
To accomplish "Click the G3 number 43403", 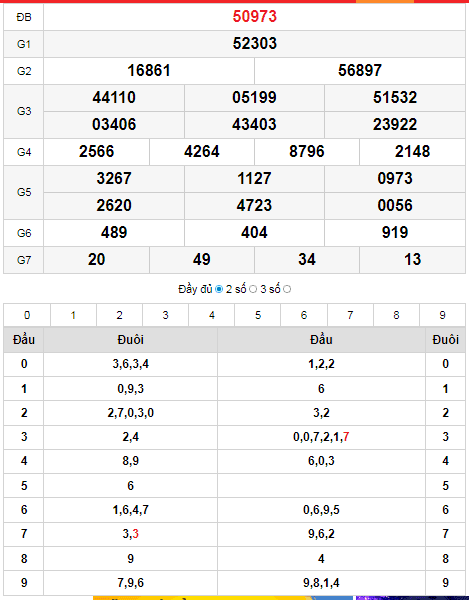I will coord(254,125).
